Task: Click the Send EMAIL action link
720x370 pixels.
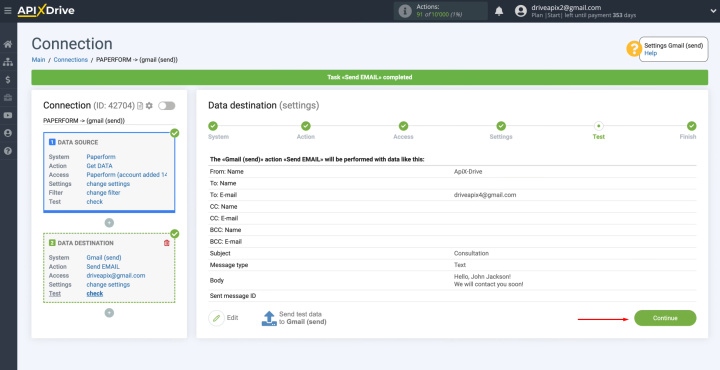Action: click(x=103, y=267)
